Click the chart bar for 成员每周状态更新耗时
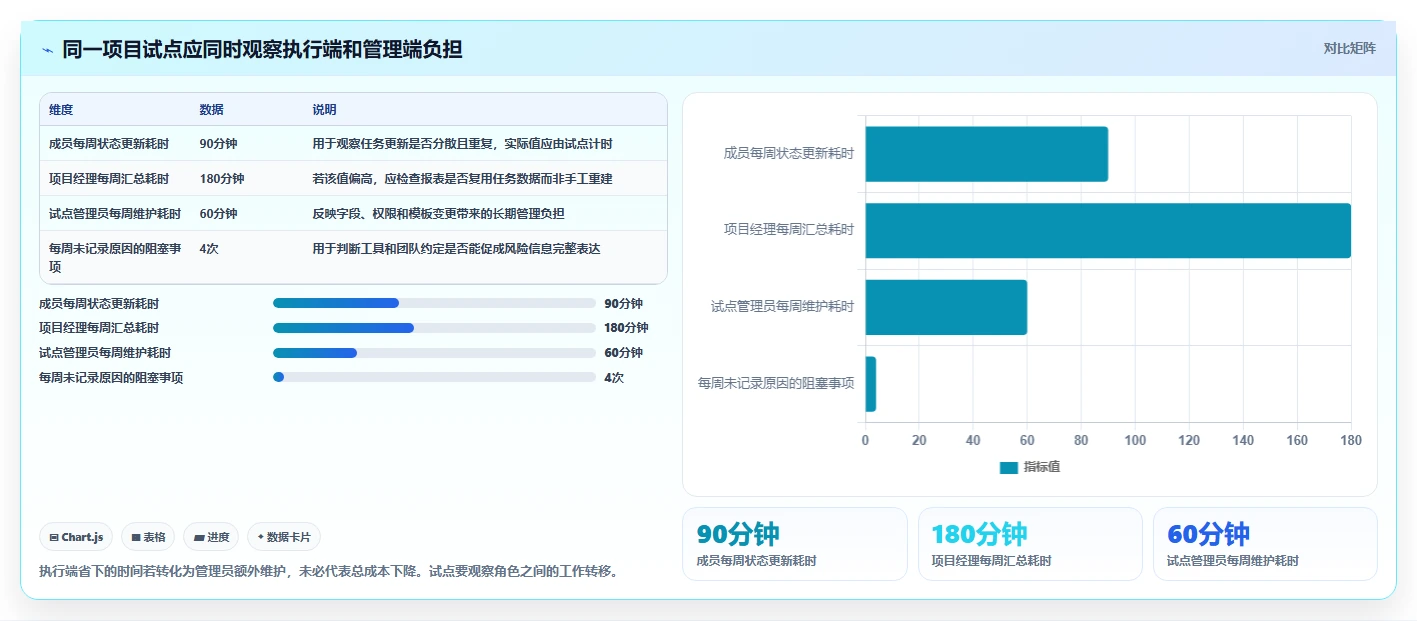The width and height of the screenshot is (1417, 621). pyautogui.click(x=986, y=154)
